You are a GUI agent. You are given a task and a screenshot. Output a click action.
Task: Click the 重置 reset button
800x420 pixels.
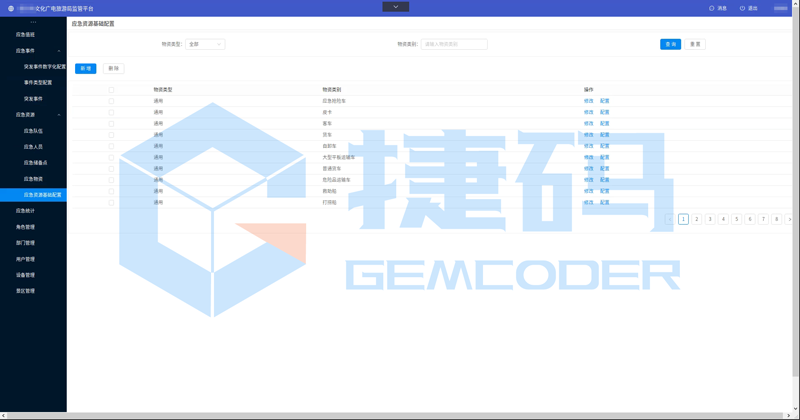(x=695, y=44)
